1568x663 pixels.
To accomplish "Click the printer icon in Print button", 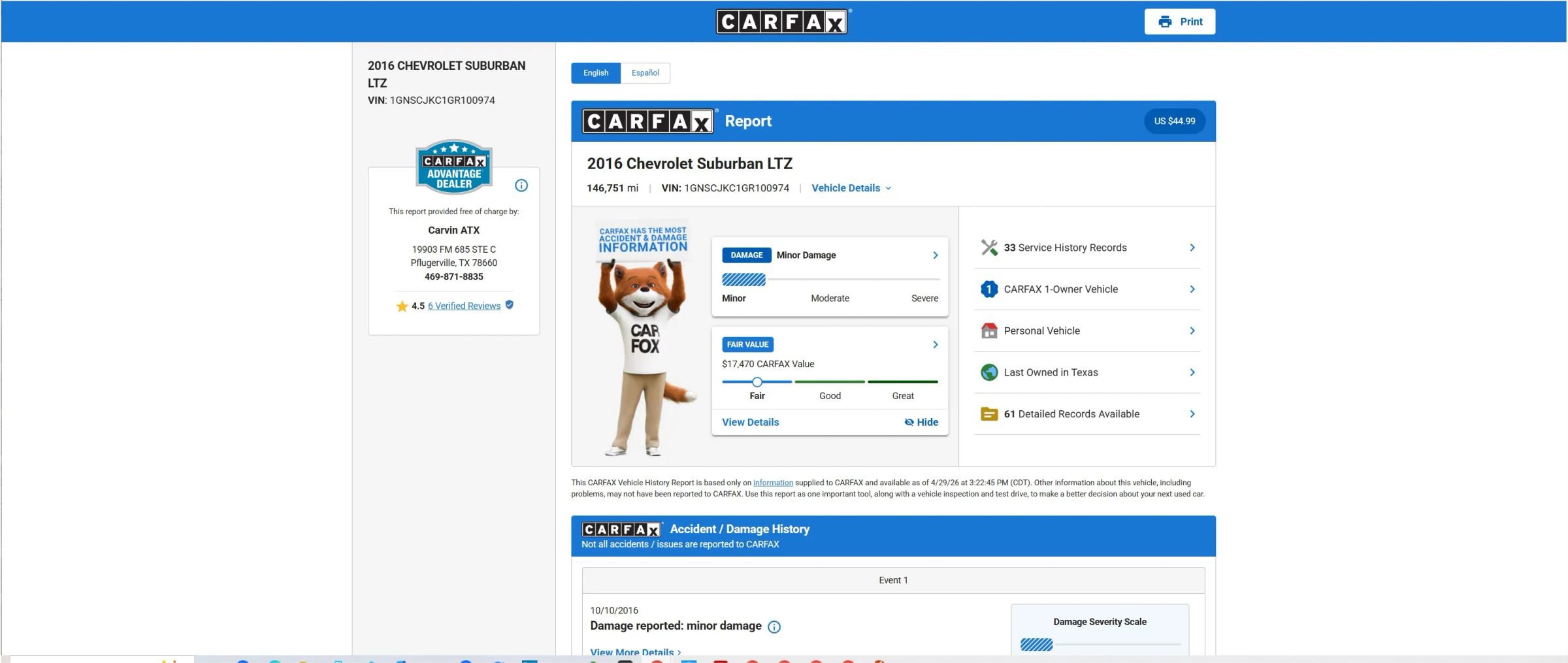I will click(x=1165, y=22).
